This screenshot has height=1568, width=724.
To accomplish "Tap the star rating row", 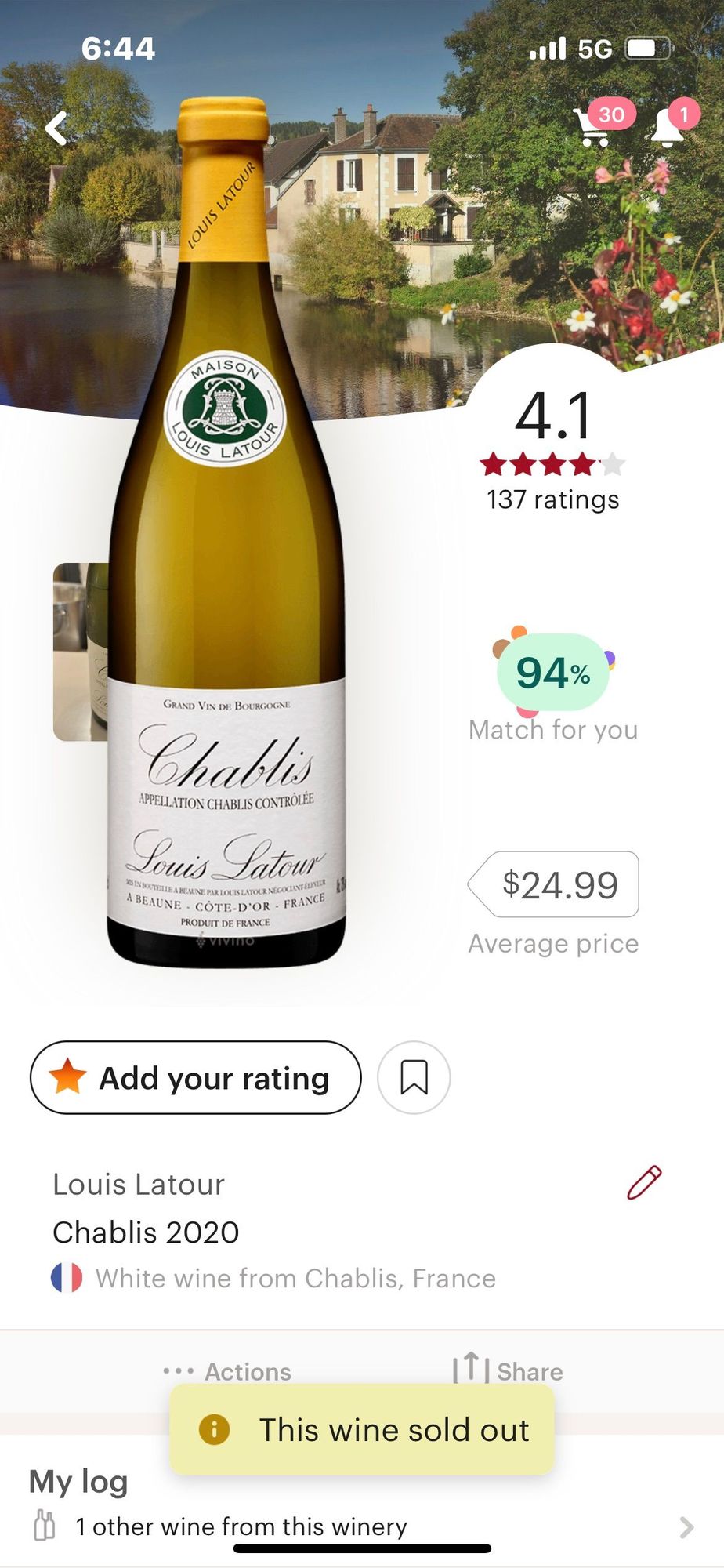I will [552, 464].
